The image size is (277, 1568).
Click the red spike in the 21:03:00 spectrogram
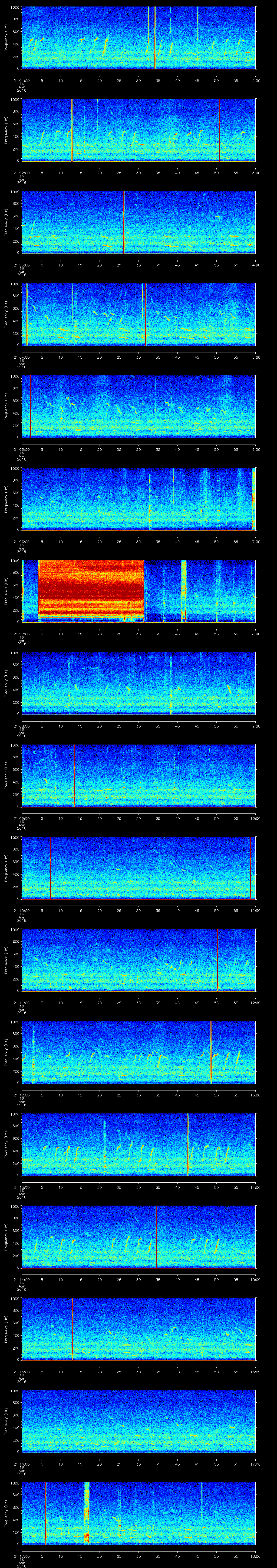(x=124, y=222)
